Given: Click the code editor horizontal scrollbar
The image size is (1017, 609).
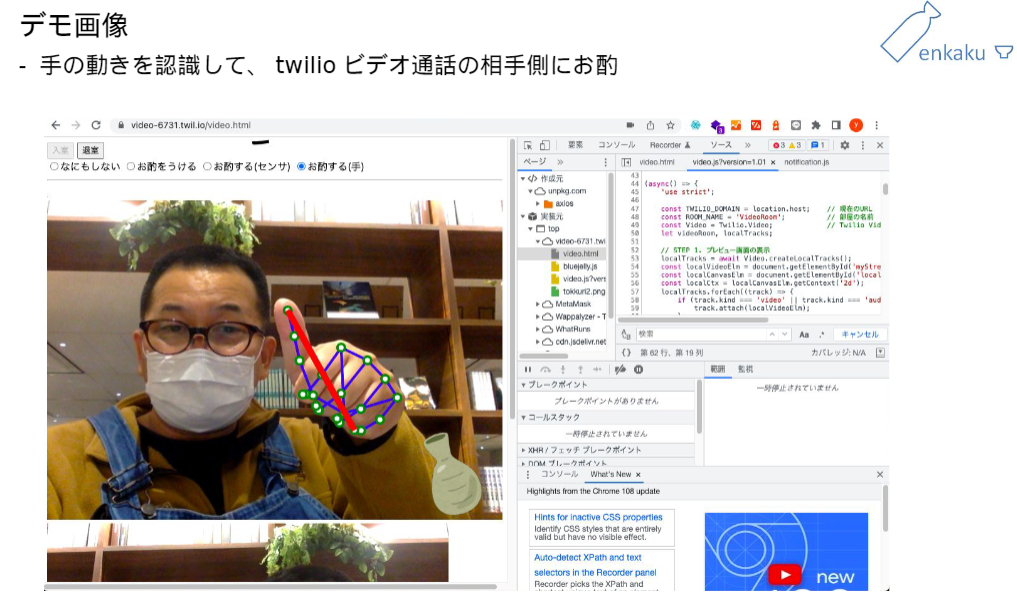Looking at the screenshot, I should click(693, 320).
